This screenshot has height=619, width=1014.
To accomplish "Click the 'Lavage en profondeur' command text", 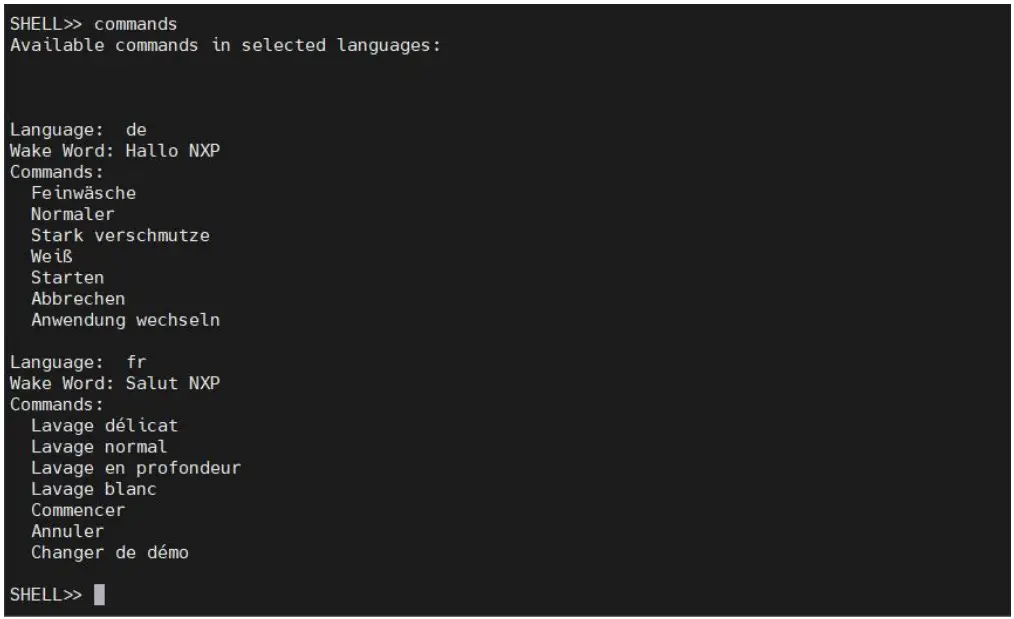I will tap(136, 468).
